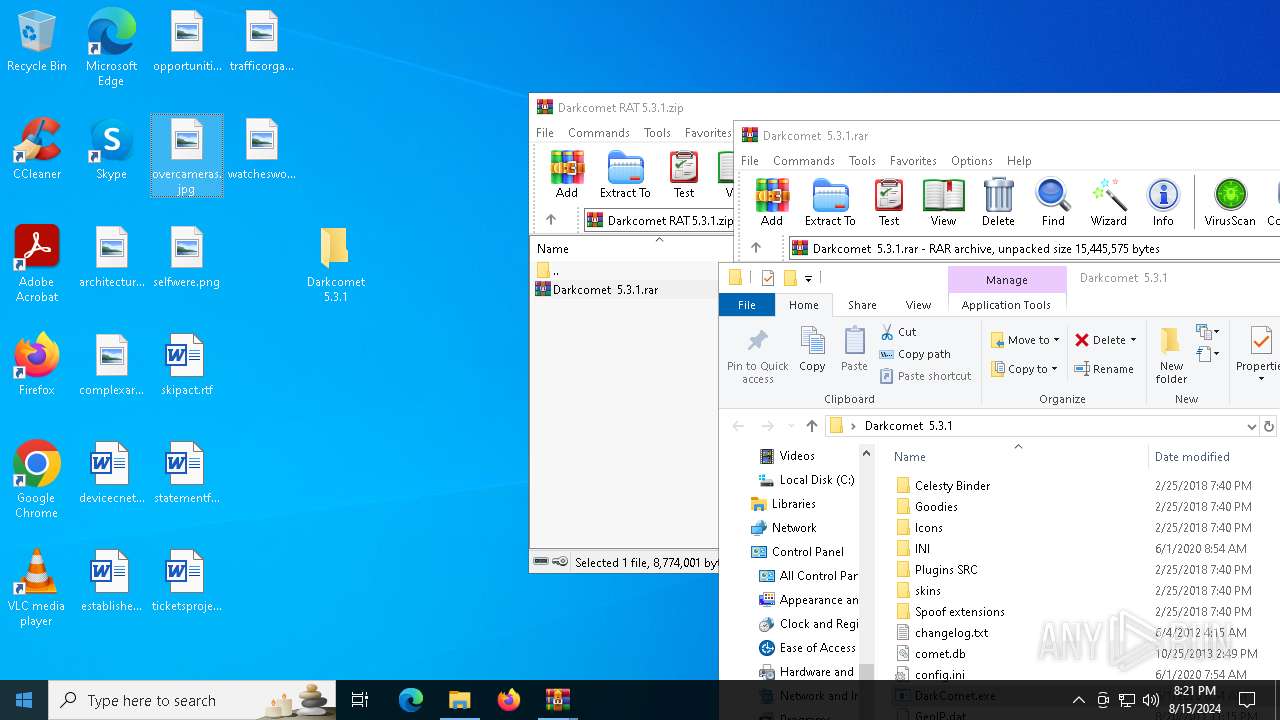Click Add icon in Darkcomet RAT 5.3.1.zip window
Viewport: 1280px width, 720px height.
click(x=567, y=175)
